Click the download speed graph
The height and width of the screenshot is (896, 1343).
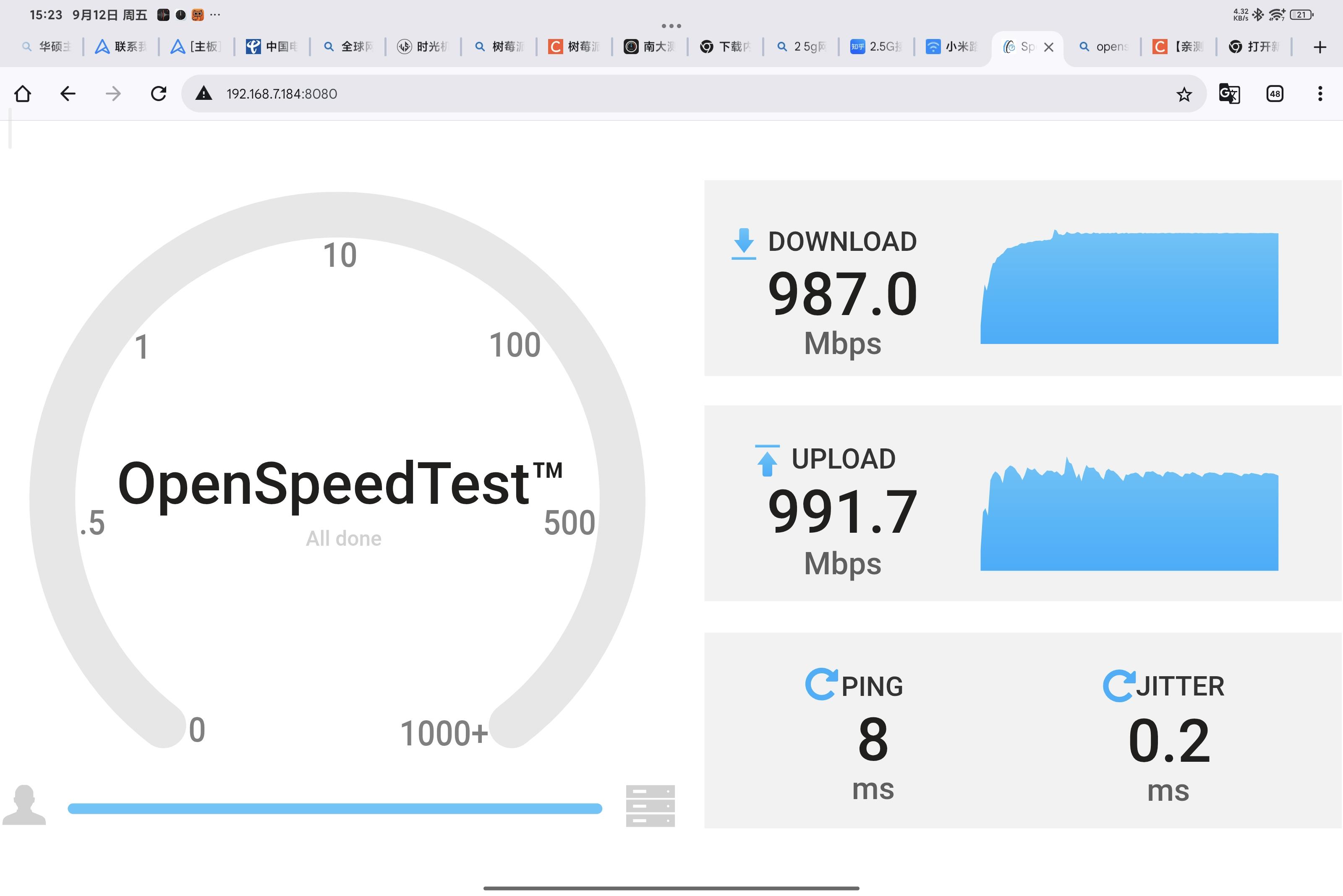point(1129,289)
